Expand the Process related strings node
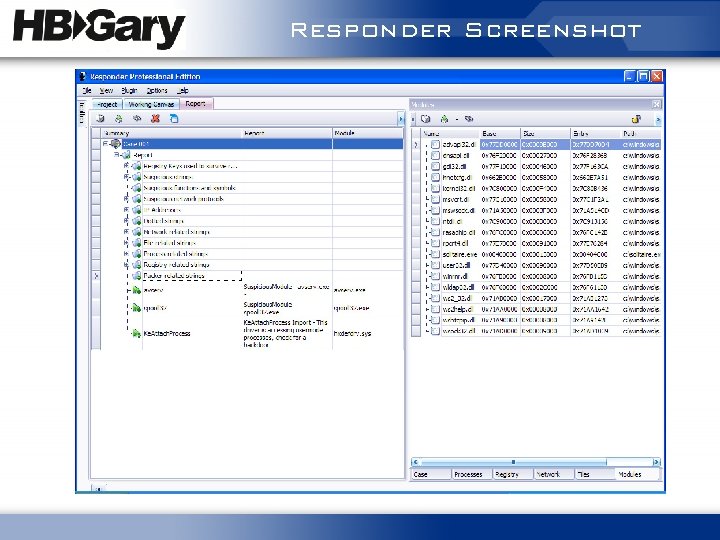Screen dimensions: 720x540 pyautogui.click(x=126, y=254)
